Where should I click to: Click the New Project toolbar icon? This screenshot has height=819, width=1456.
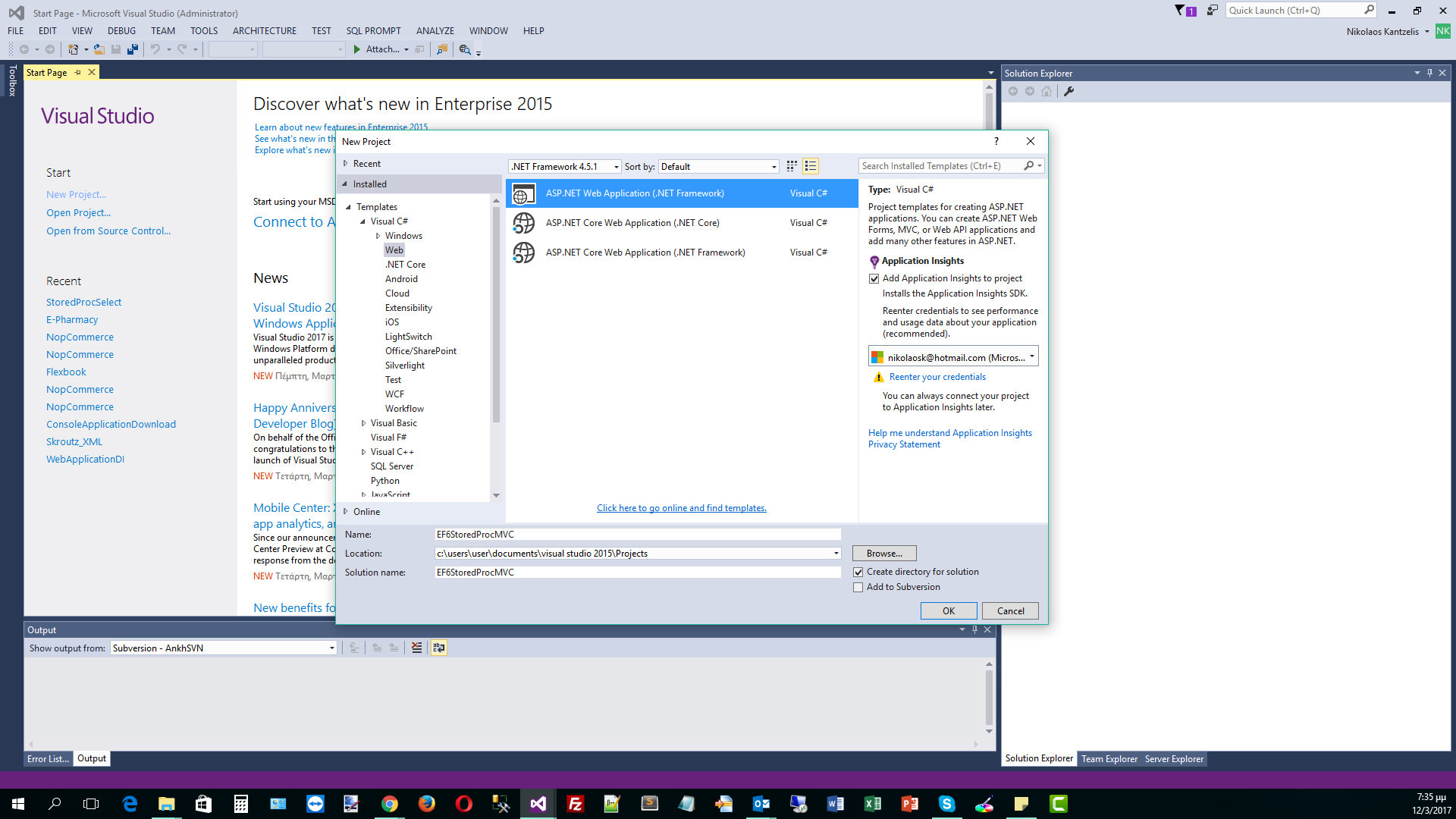[x=74, y=49]
